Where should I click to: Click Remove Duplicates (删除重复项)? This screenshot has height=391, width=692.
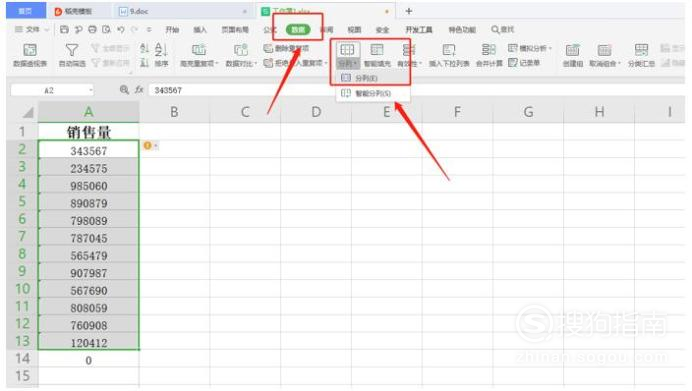click(286, 48)
